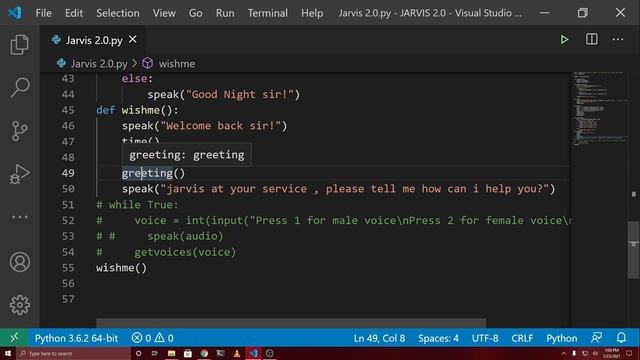
Task: Open the File menu
Action: click(x=43, y=13)
